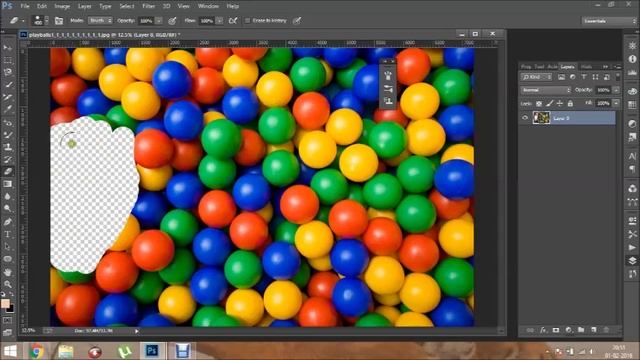Viewport: 640px width, 360px height.
Task: Hide Layer 0 with eye icon
Action: coord(525,118)
